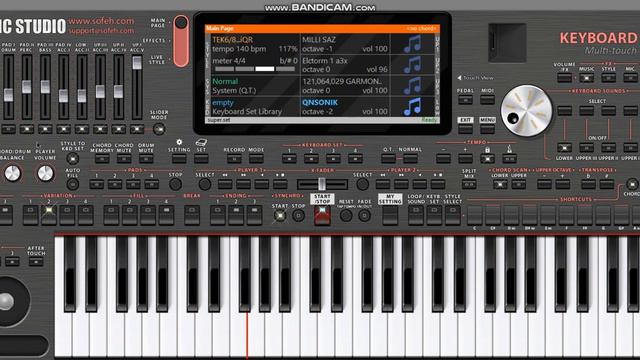Screen dimensions: 640x360
Task: Trigger Ending 3 button
Action: coord(254,215)
